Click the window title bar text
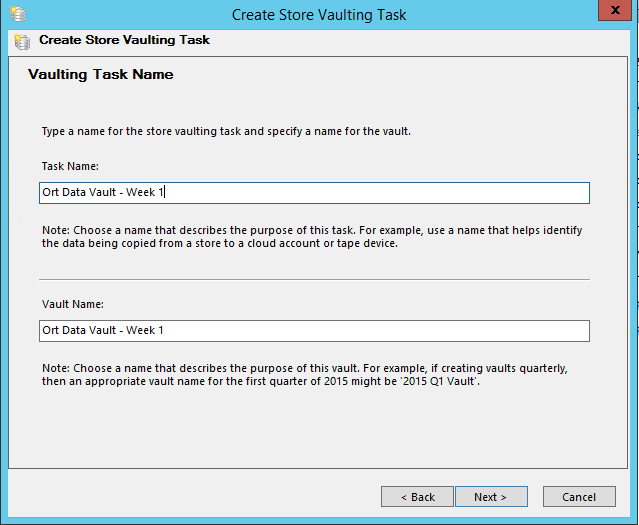Image resolution: width=639 pixels, height=525 pixels. click(319, 15)
